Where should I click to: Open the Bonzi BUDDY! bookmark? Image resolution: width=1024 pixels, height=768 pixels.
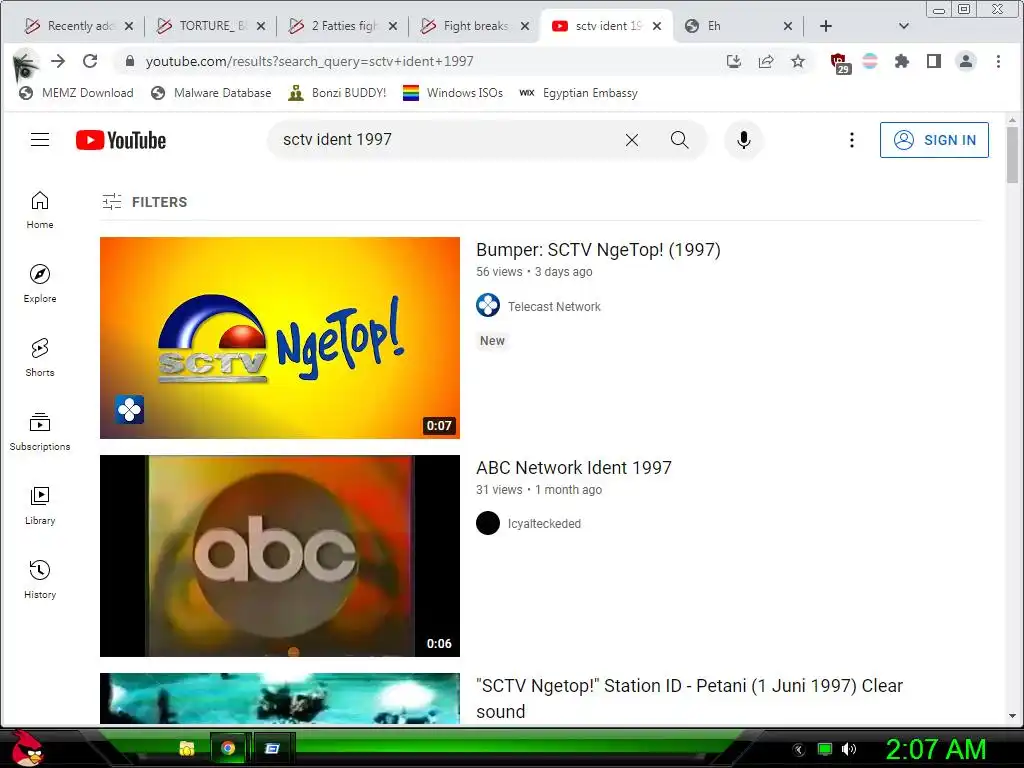tap(337, 93)
